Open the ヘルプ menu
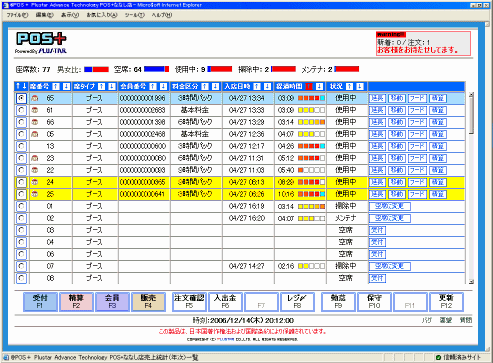493x363 pixels. click(162, 15)
